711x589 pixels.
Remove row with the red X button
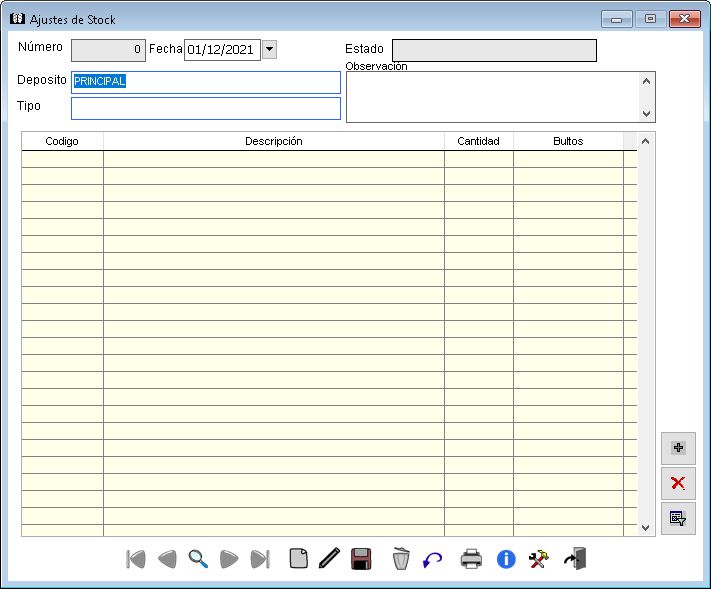coord(678,483)
